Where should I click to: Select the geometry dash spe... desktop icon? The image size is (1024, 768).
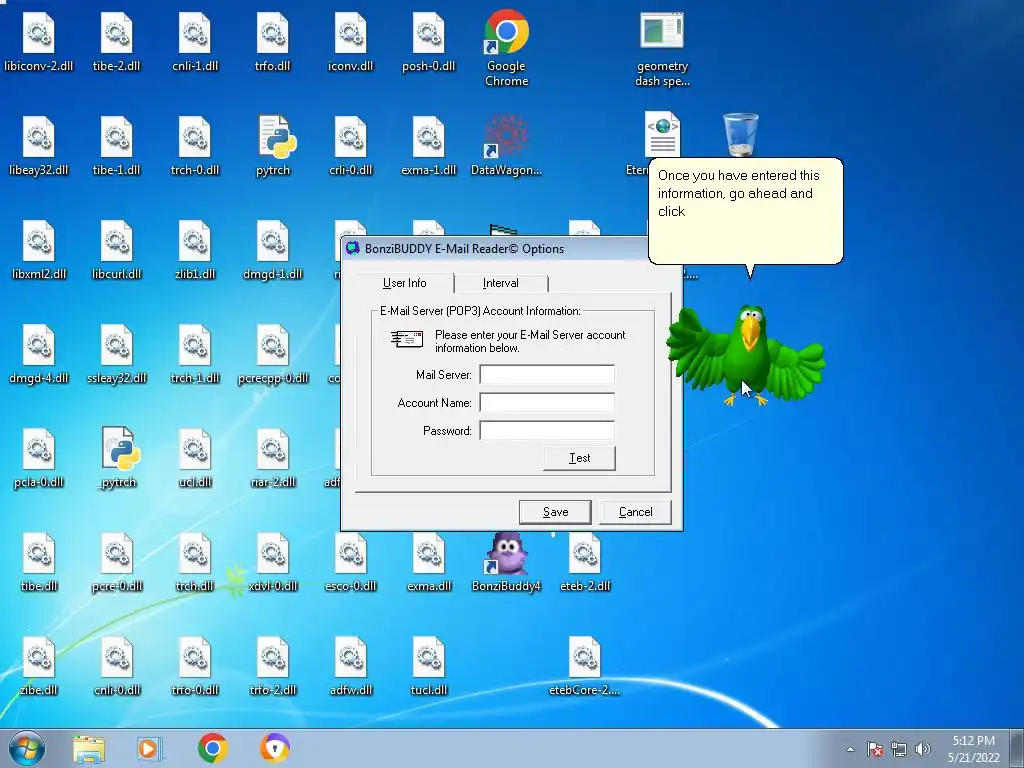pyautogui.click(x=662, y=49)
